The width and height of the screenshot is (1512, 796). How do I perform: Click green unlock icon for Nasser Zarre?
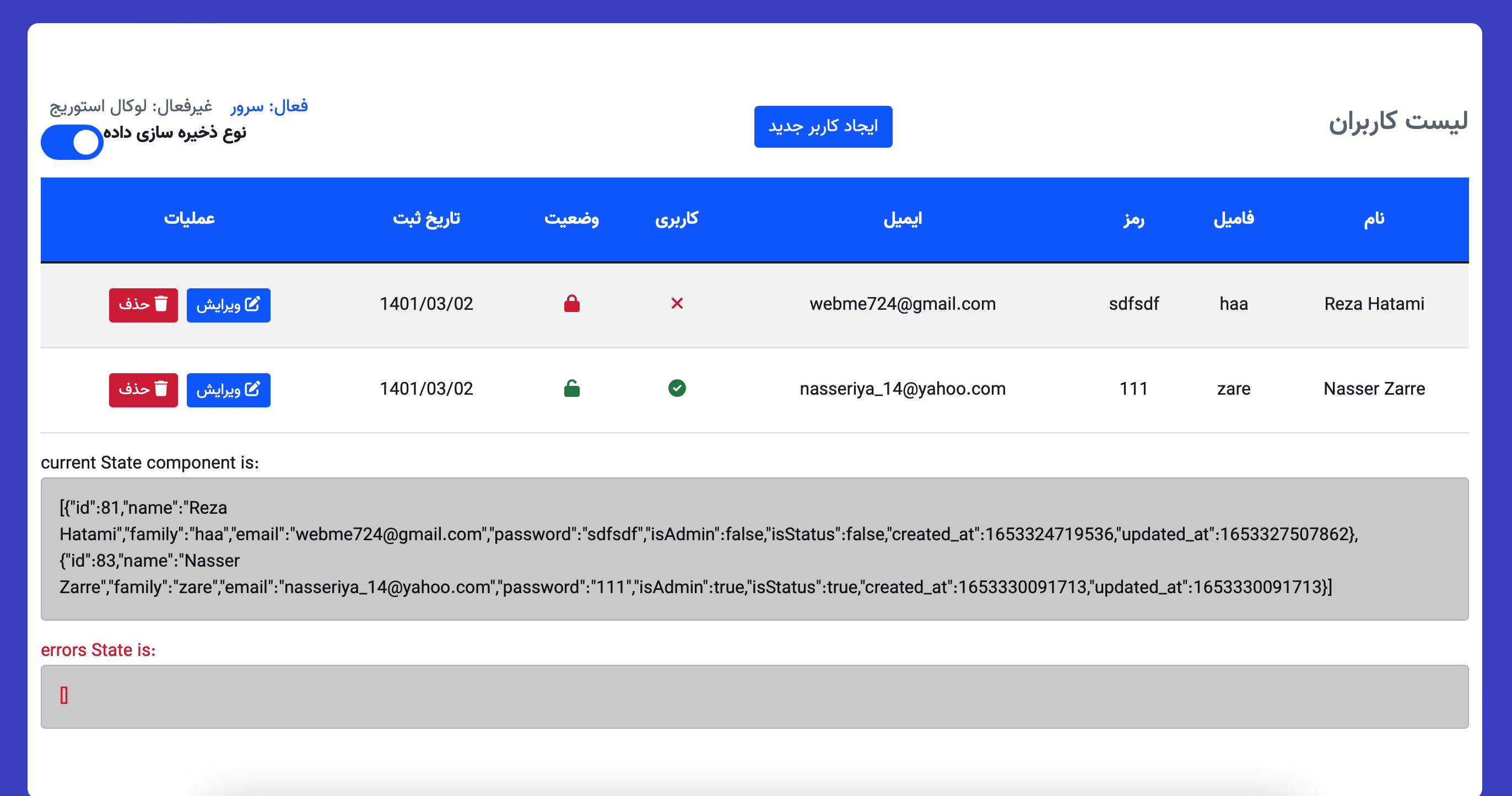click(572, 389)
